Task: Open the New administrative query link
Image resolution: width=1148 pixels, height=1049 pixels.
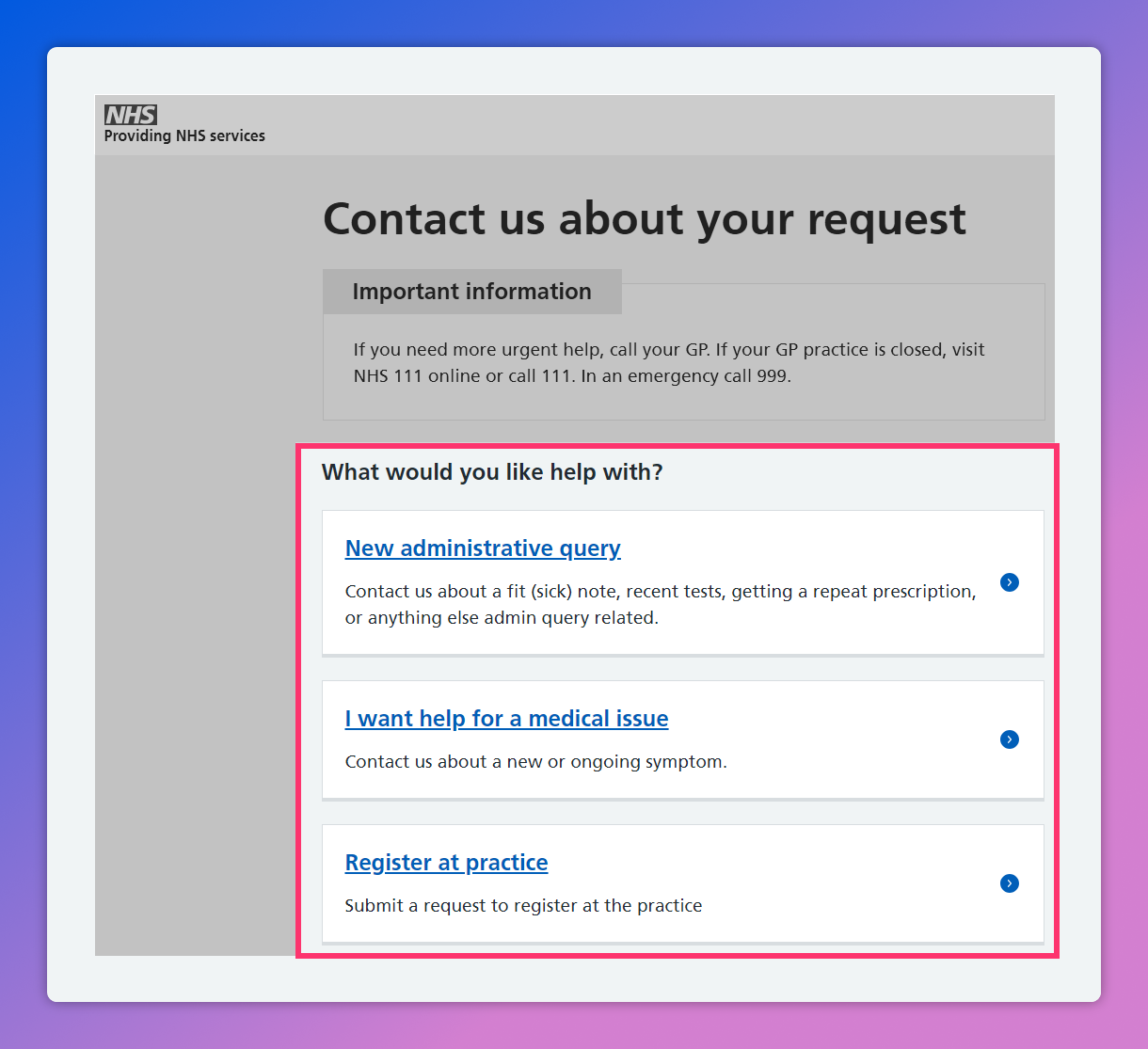Action: (x=483, y=548)
